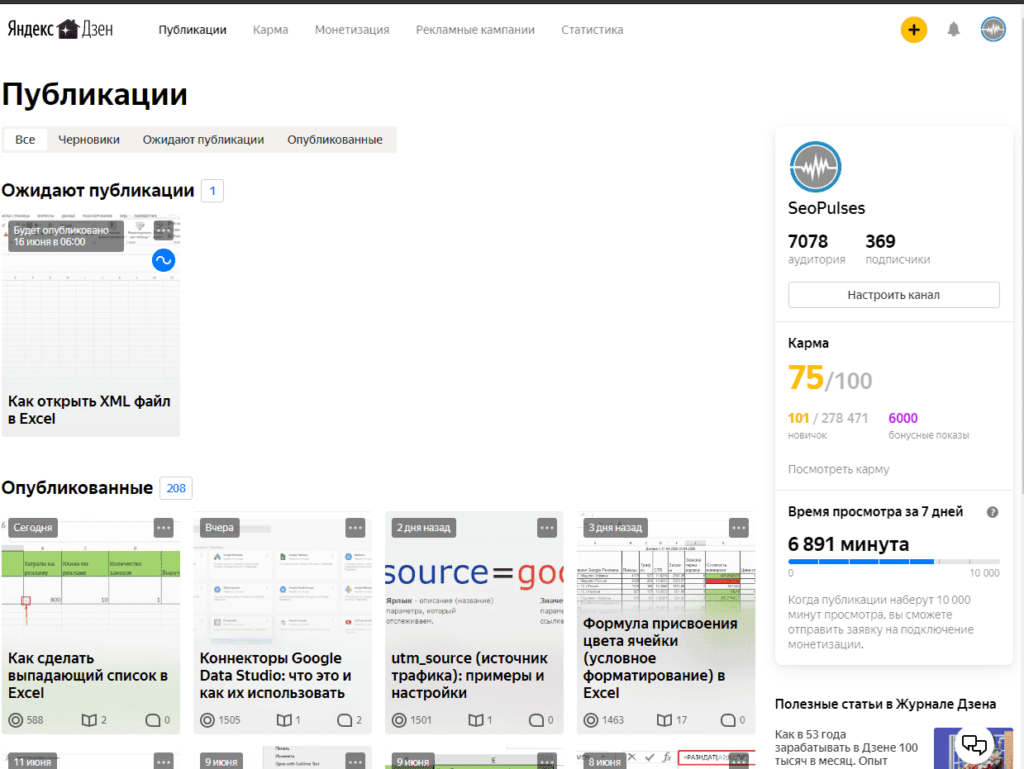Click the 7078 аудитория statistic
Screen dimensions: 1024x769
[816, 249]
